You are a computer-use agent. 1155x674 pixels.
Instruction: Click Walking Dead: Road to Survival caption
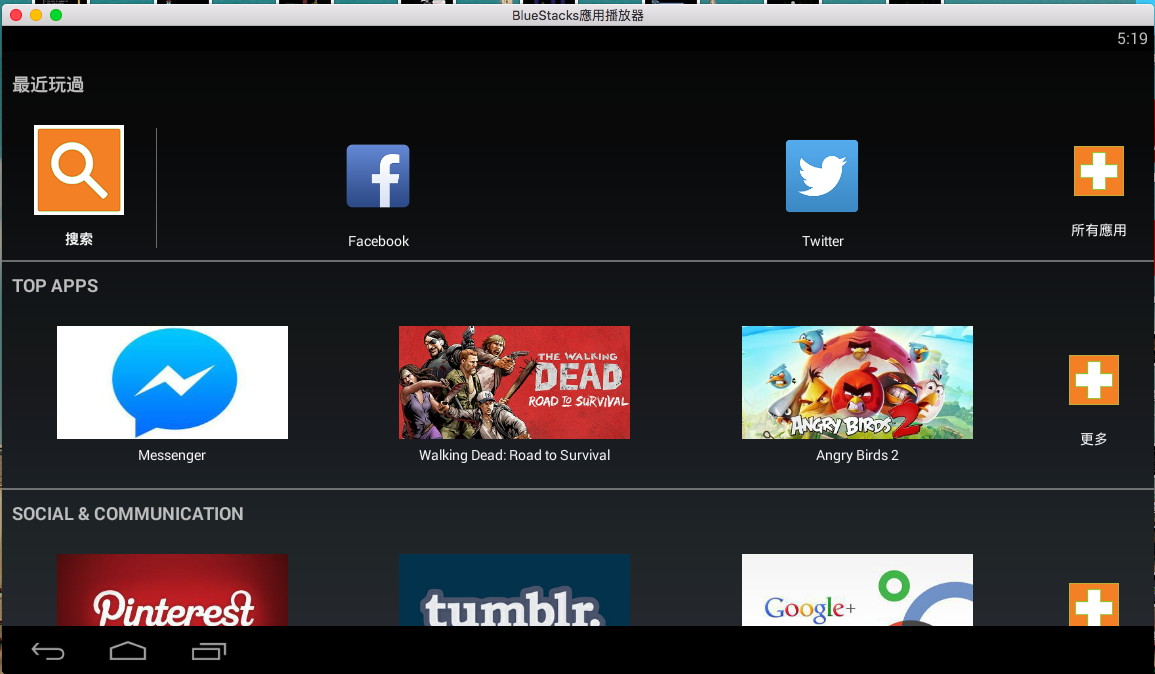point(514,455)
